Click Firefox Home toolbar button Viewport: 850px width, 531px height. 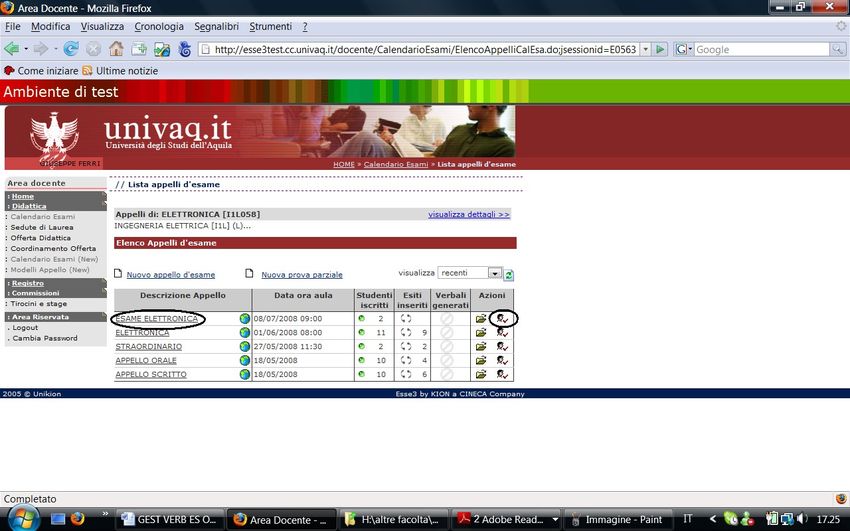[x=116, y=49]
